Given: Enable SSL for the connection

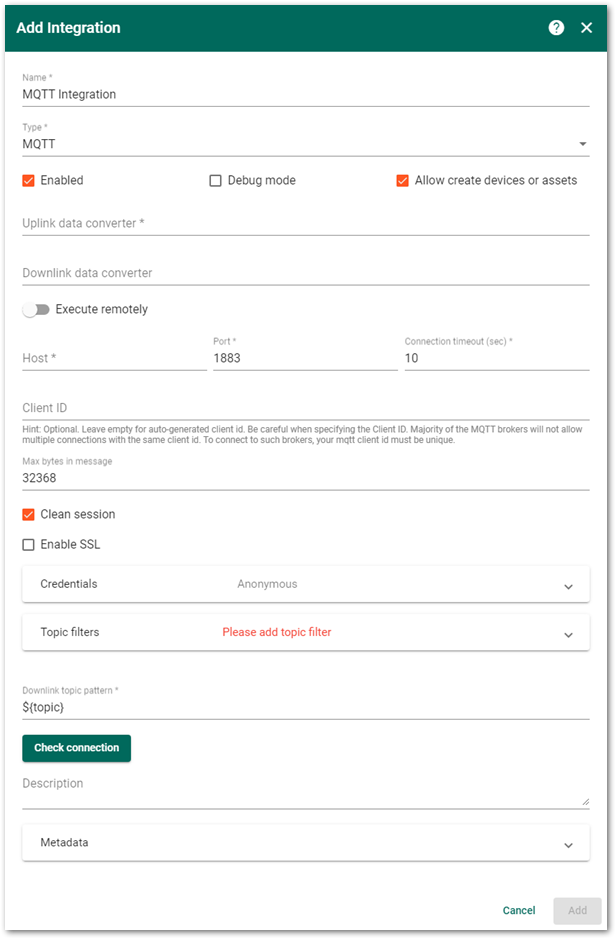Looking at the screenshot, I should 29,544.
